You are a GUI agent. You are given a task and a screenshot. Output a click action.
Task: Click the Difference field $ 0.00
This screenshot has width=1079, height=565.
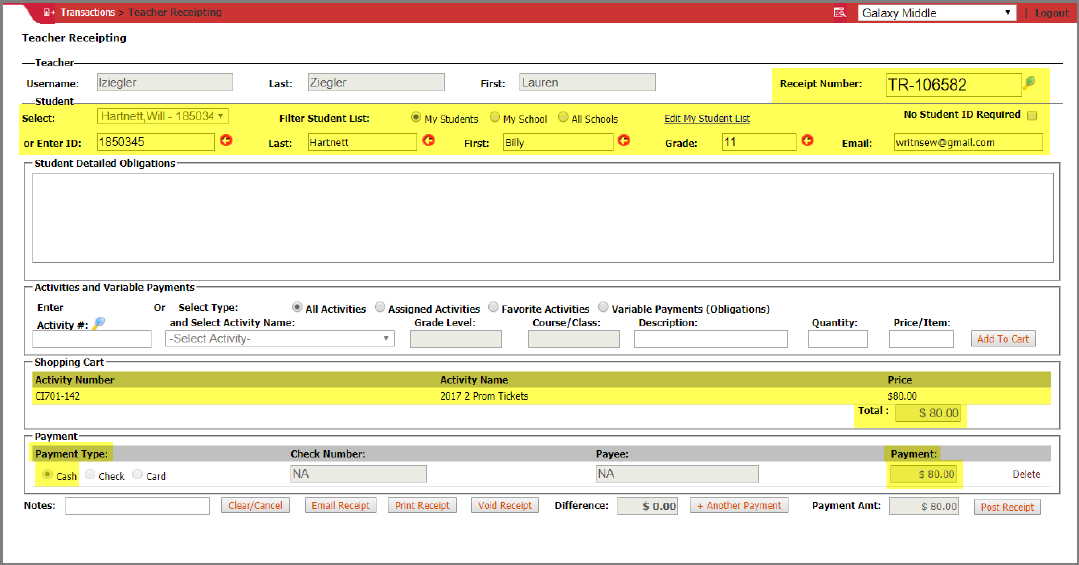pos(648,506)
